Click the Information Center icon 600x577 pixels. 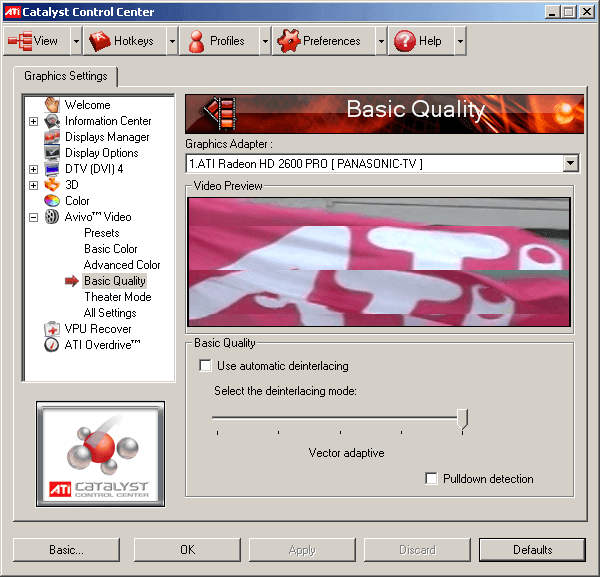(52, 121)
